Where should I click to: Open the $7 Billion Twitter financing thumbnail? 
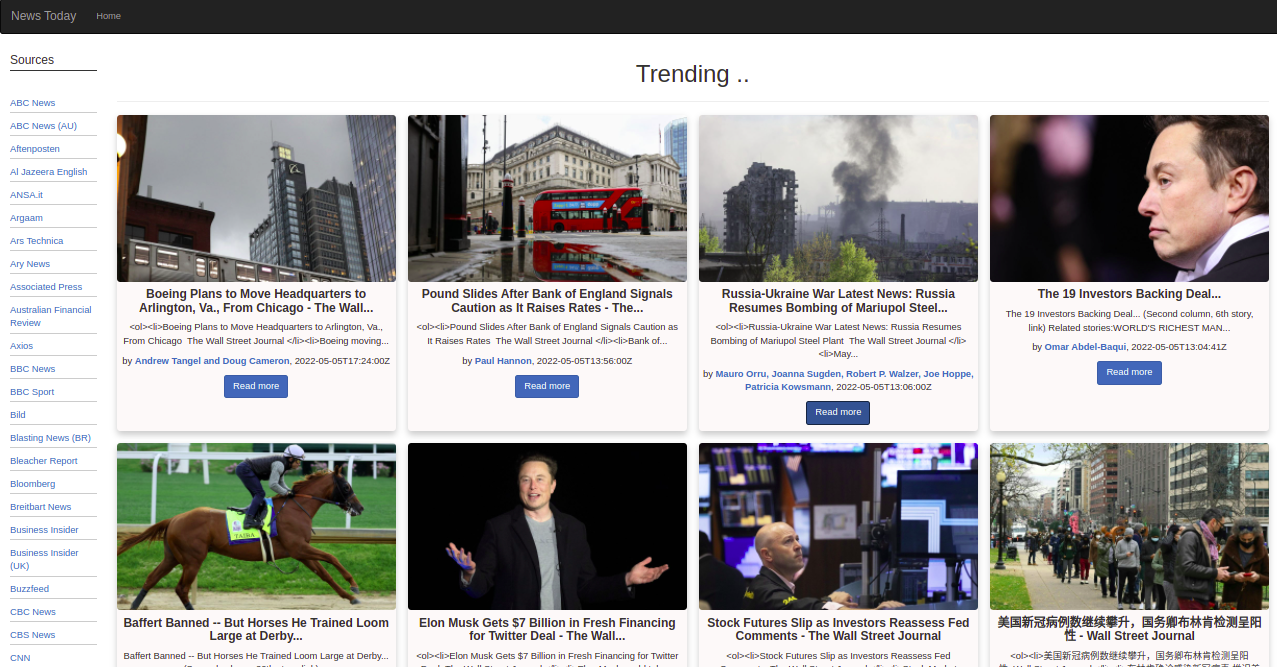(547, 526)
